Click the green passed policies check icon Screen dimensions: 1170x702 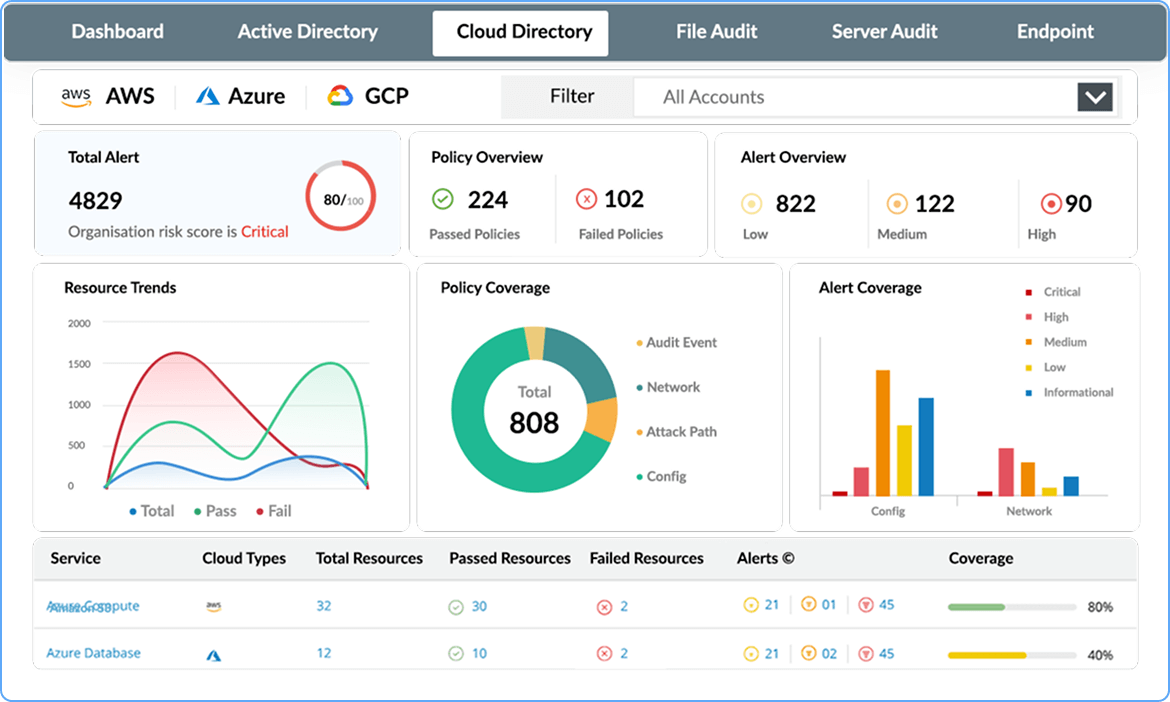pyautogui.click(x=444, y=199)
